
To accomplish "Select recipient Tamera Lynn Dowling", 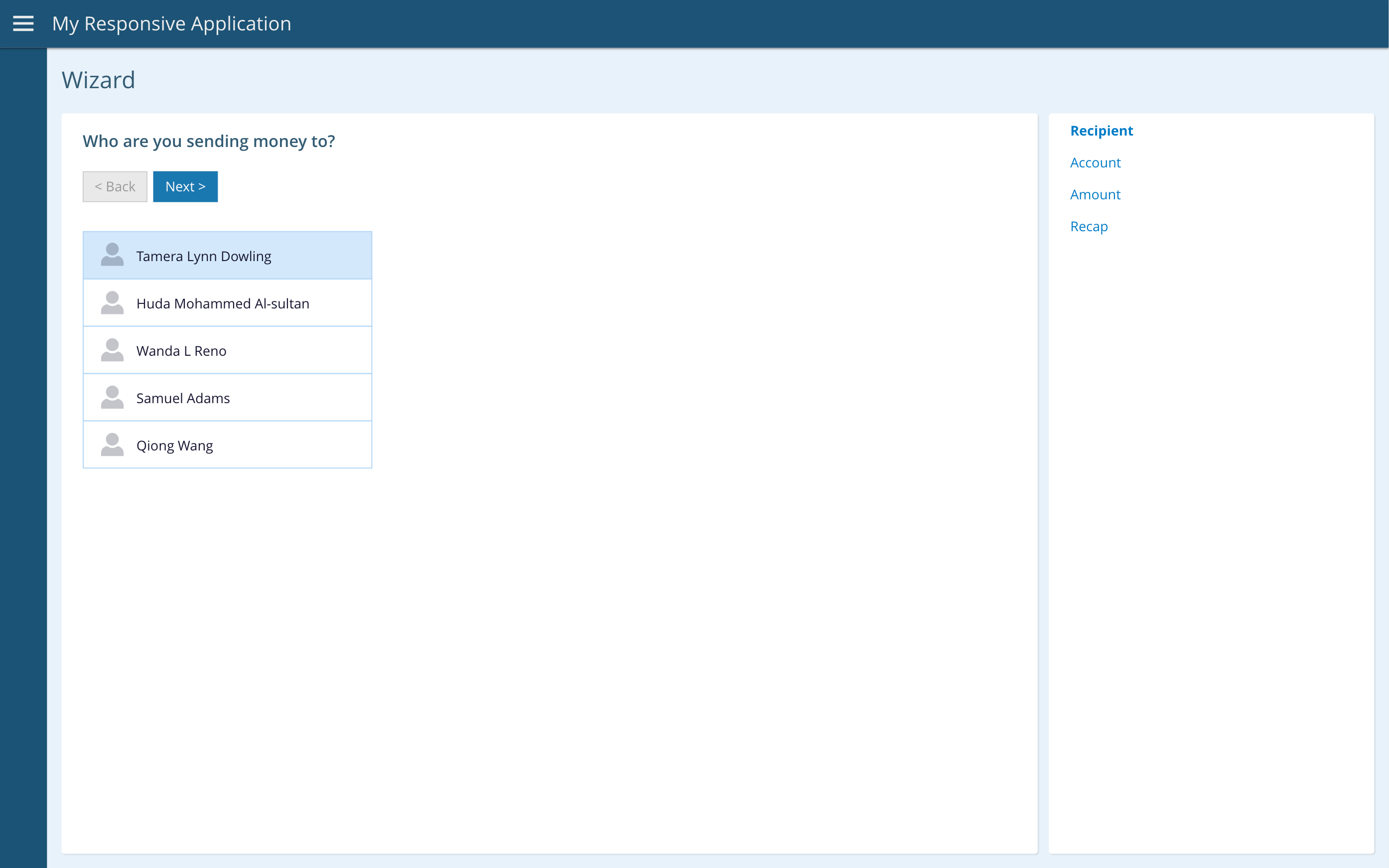I will click(x=204, y=256).
